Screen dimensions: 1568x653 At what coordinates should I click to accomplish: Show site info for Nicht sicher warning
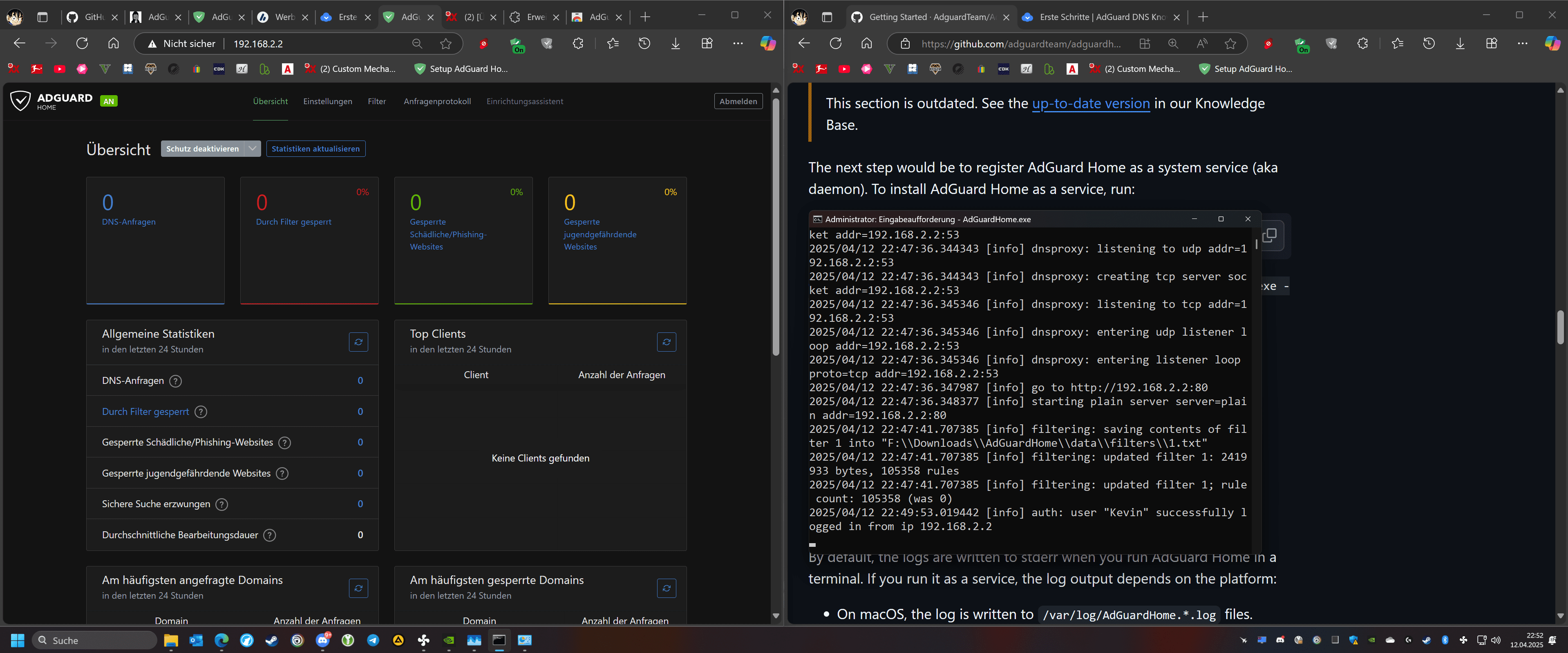pyautogui.click(x=181, y=43)
